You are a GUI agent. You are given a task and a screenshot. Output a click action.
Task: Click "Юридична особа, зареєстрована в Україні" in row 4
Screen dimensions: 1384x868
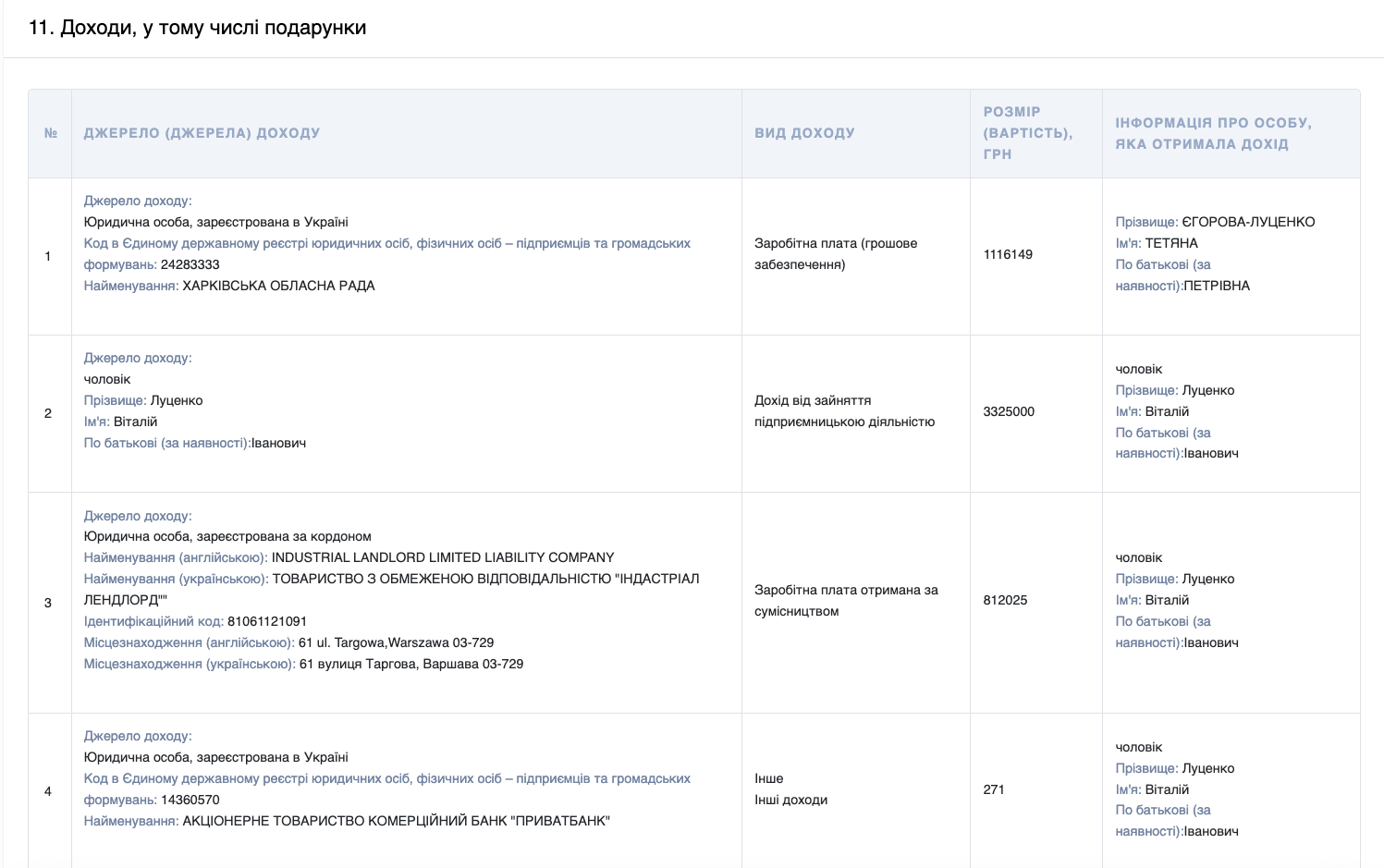tap(216, 757)
